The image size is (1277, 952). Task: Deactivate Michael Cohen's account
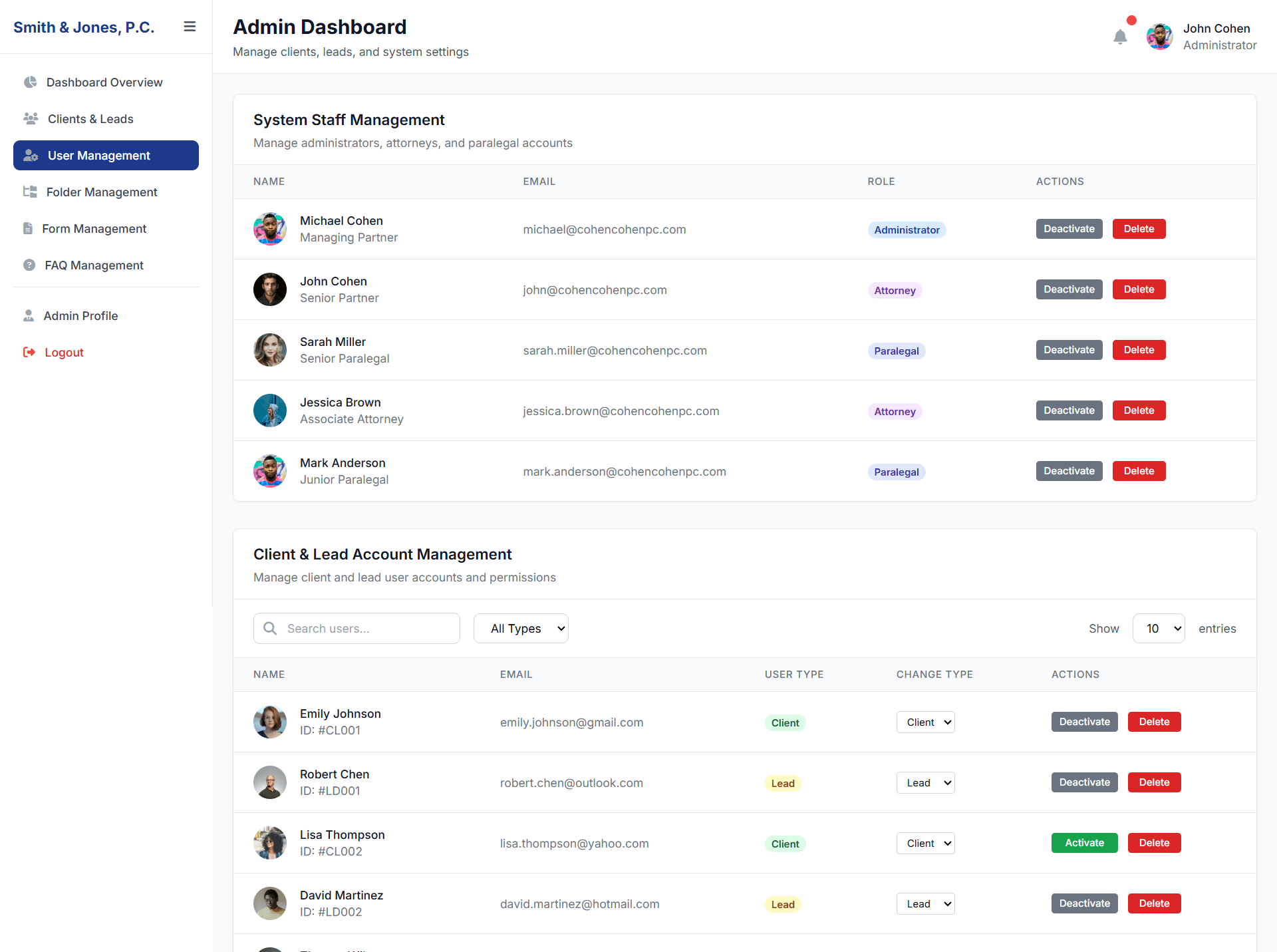(1069, 229)
